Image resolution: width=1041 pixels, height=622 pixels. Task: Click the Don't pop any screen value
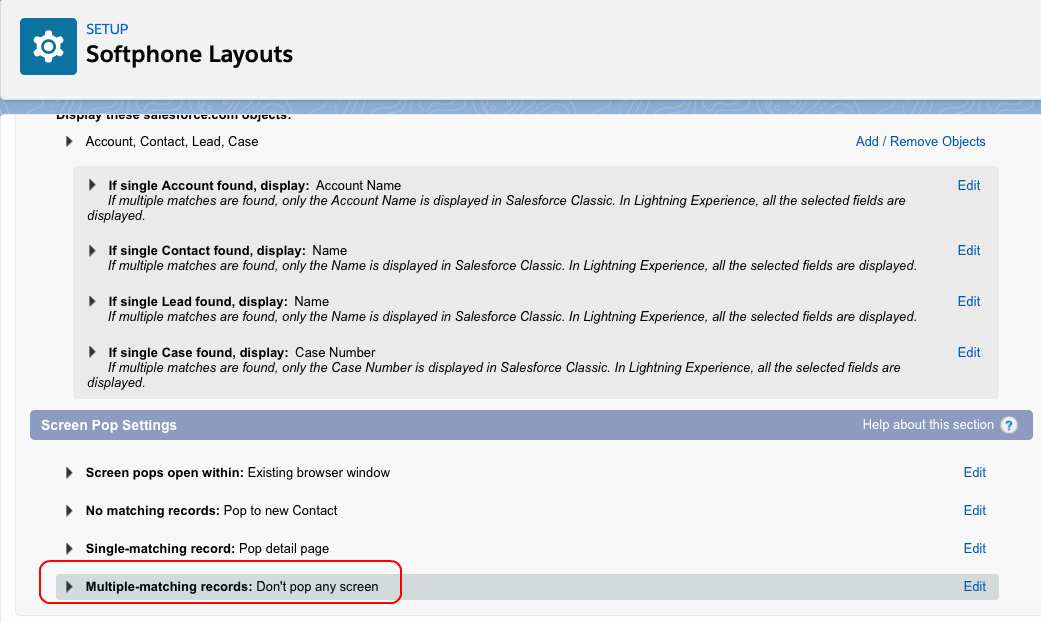click(x=317, y=587)
